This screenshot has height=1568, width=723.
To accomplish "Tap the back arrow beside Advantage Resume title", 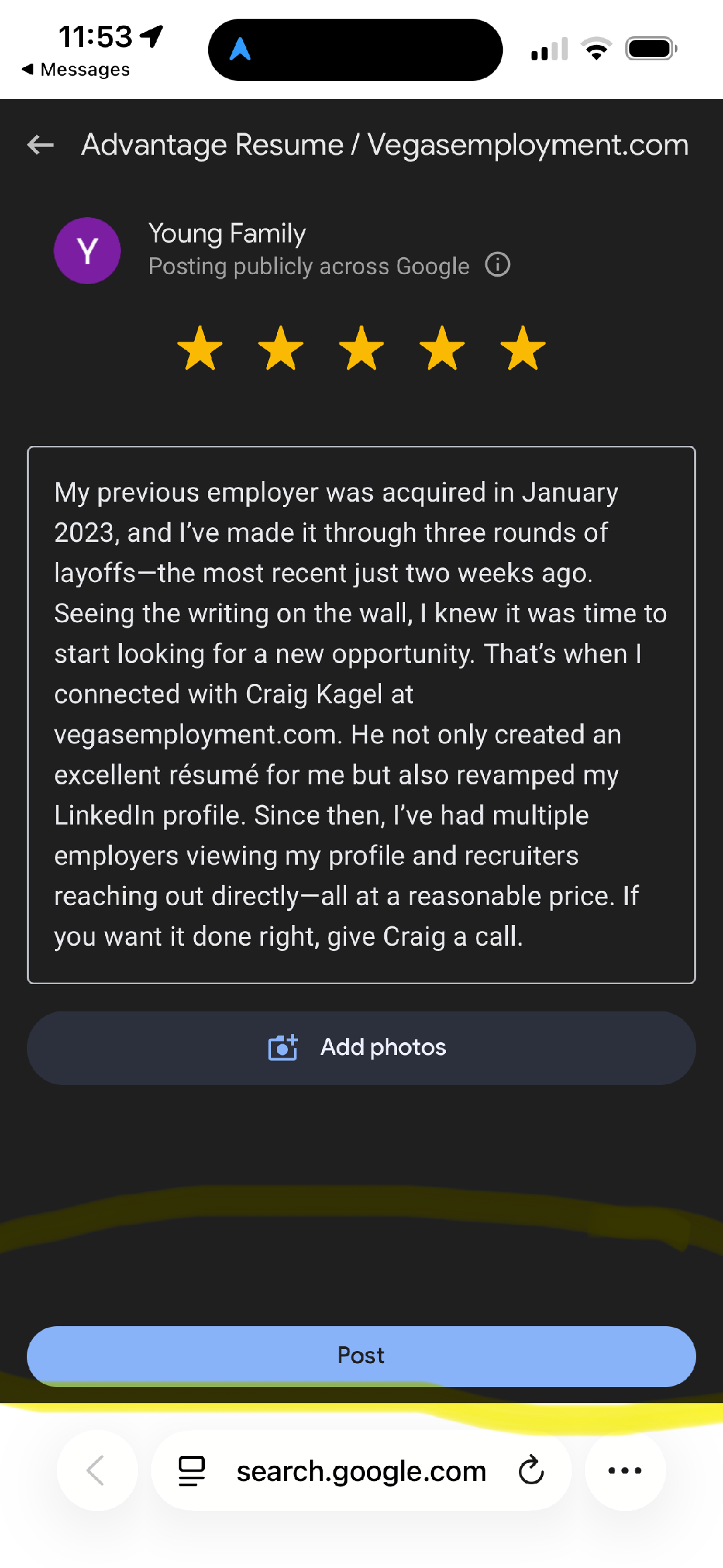I will tap(41, 145).
